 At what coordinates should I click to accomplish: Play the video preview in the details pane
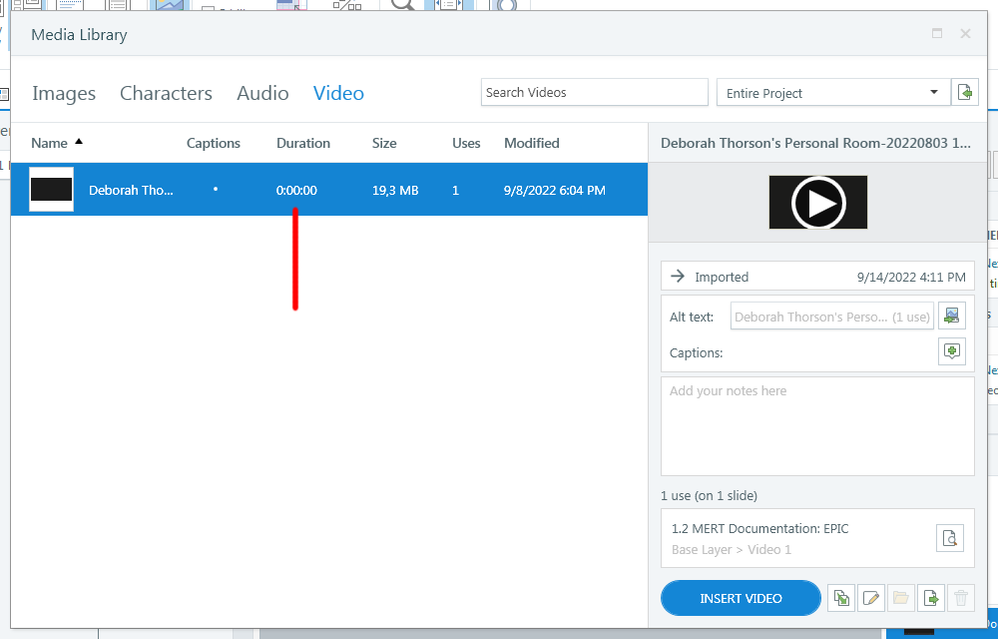pyautogui.click(x=818, y=202)
